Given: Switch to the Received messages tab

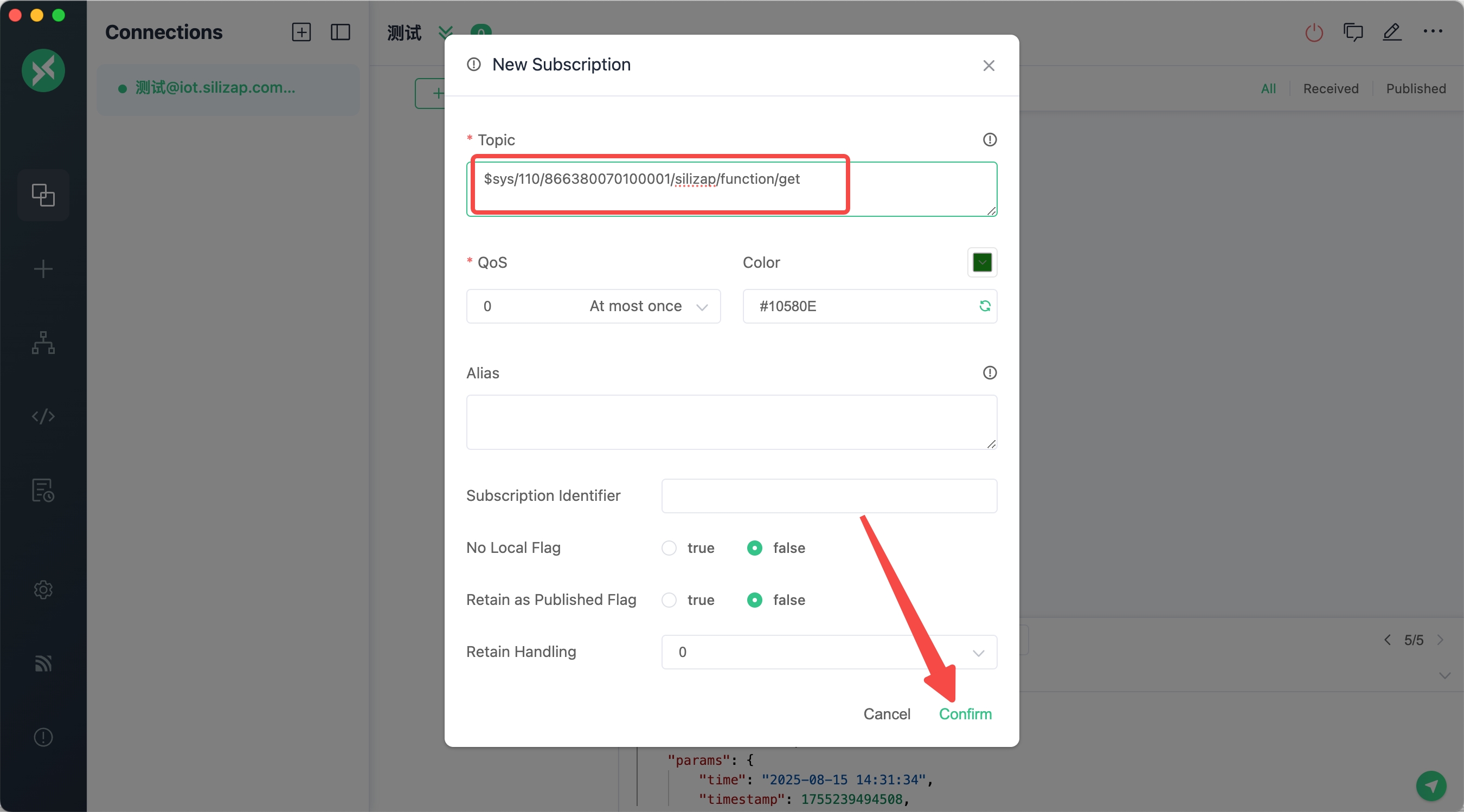Looking at the screenshot, I should click(x=1330, y=89).
